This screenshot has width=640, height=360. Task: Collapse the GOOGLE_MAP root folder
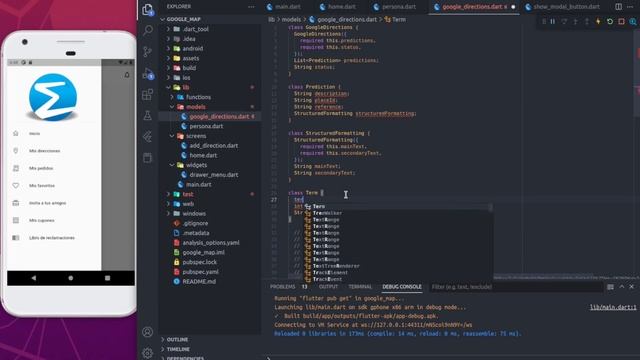pyautogui.click(x=183, y=19)
